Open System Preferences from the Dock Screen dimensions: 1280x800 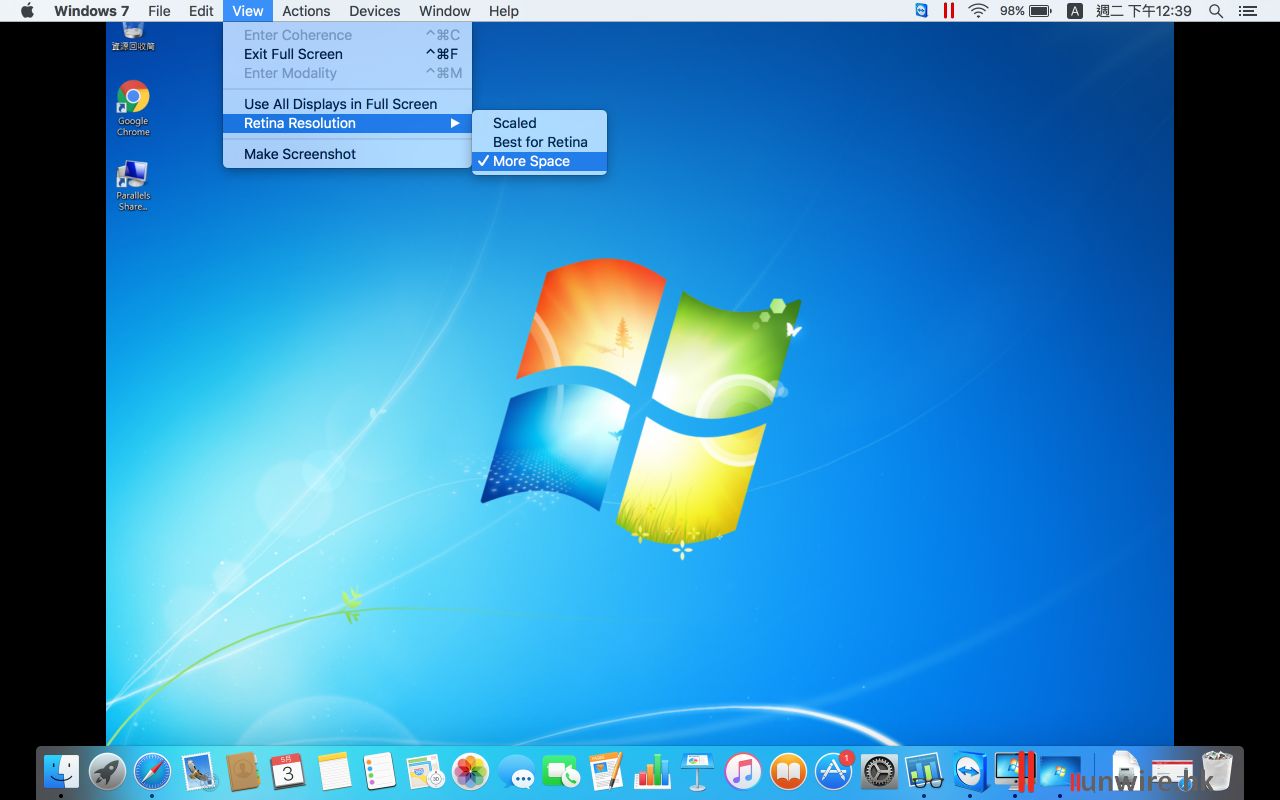pyautogui.click(x=879, y=771)
